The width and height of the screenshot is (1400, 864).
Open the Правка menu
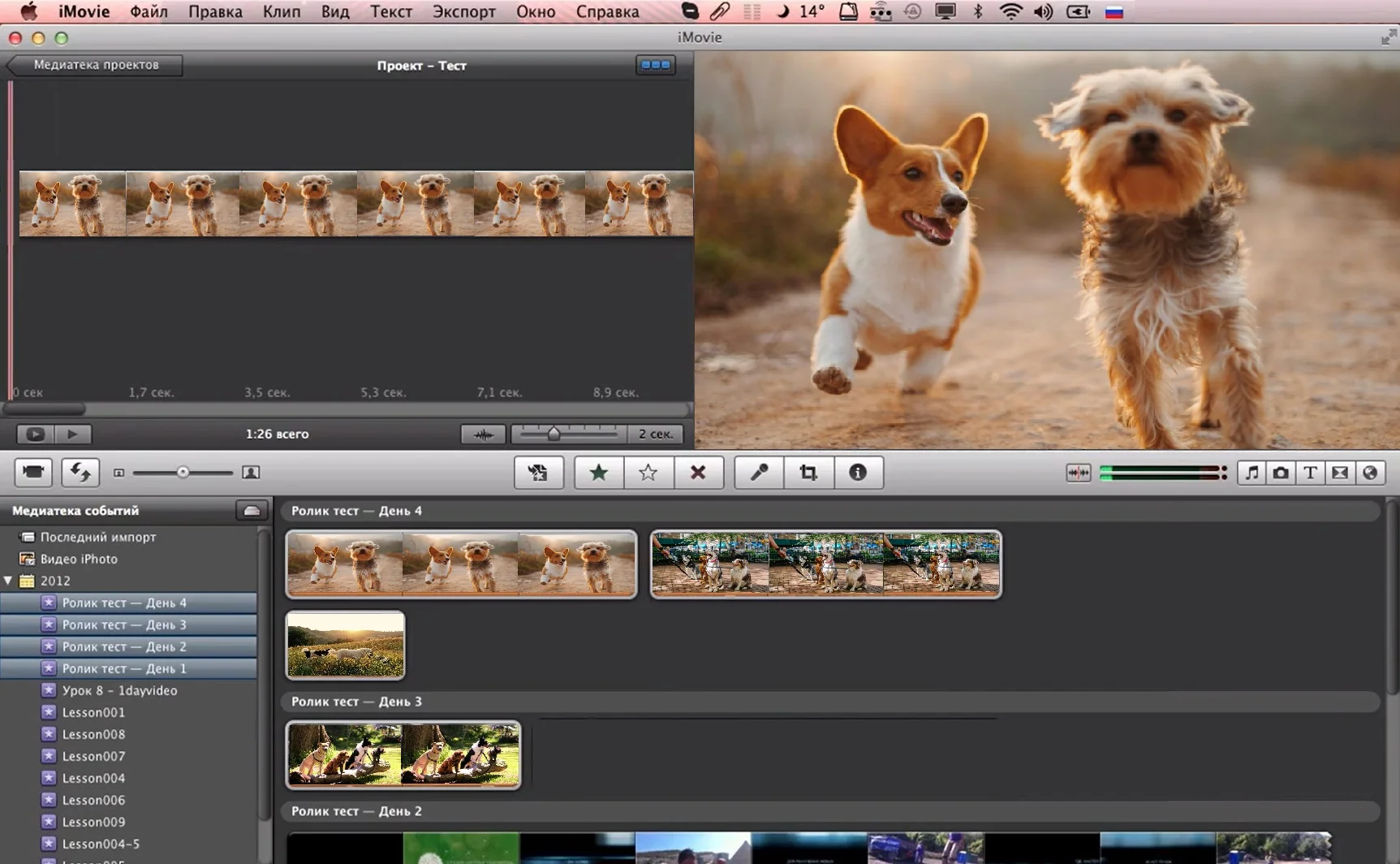click(215, 11)
